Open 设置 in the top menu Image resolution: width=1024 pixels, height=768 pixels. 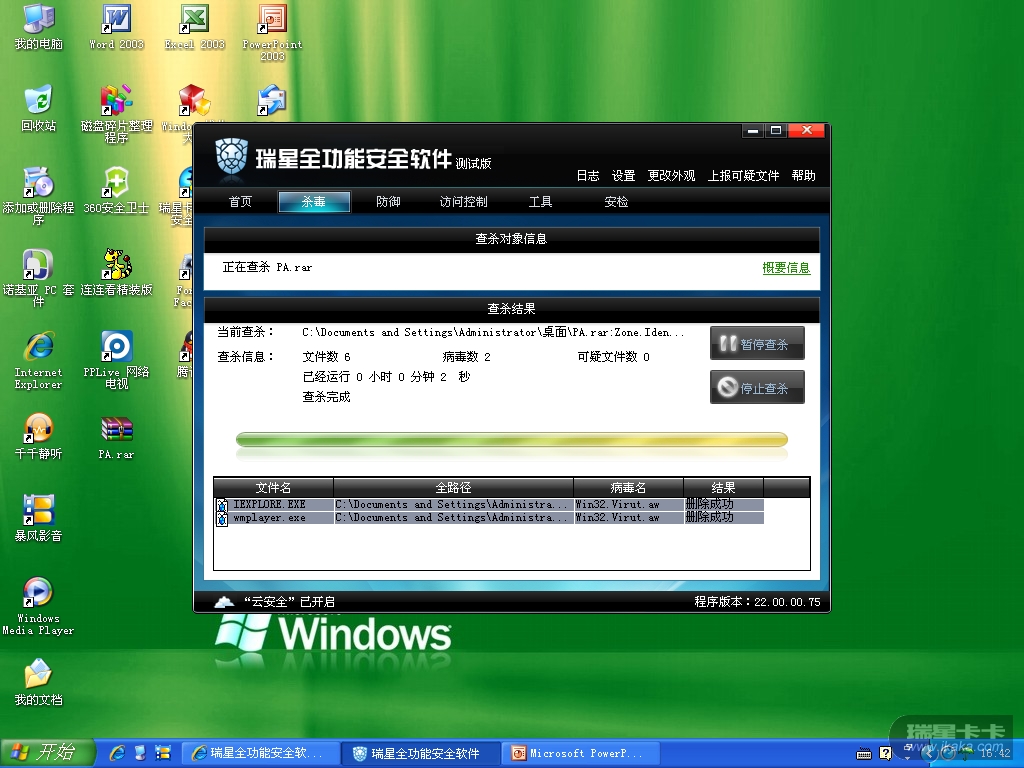(623, 176)
